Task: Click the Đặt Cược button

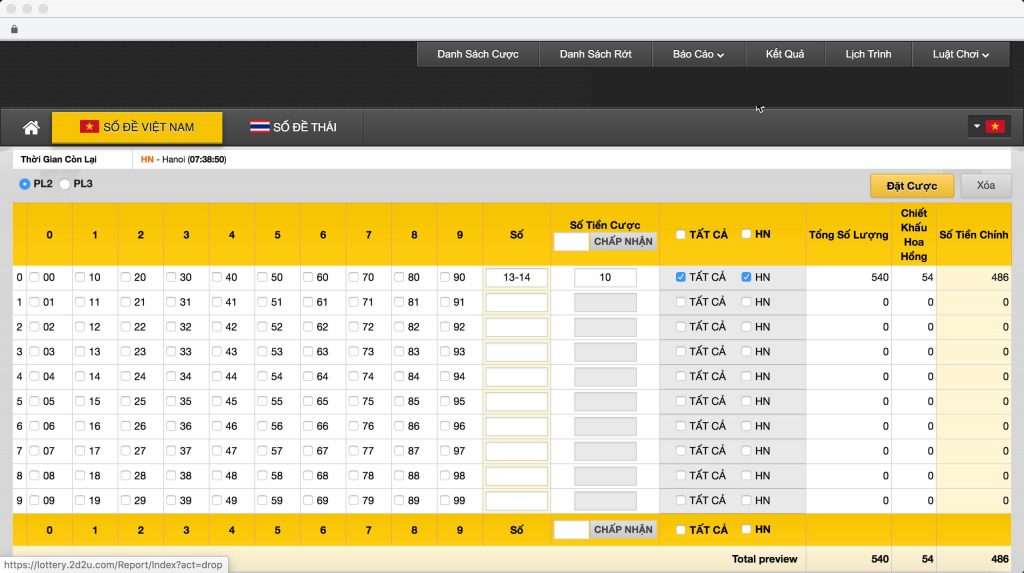Action: [x=911, y=186]
